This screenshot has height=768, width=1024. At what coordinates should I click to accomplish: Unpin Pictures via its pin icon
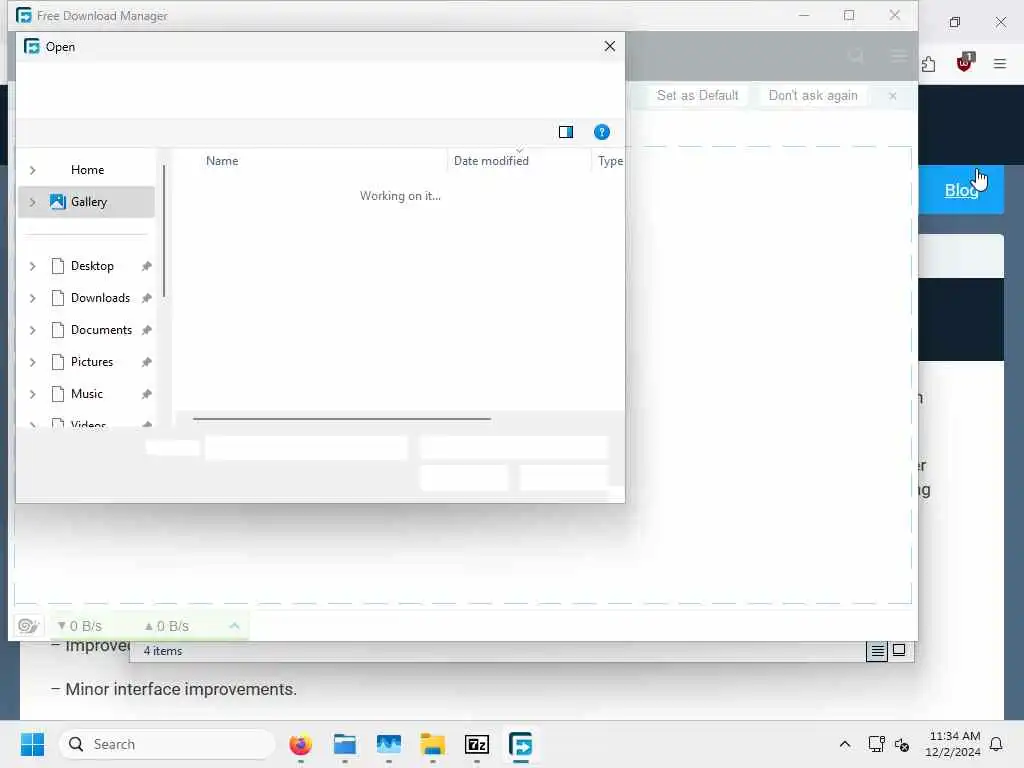coord(146,362)
